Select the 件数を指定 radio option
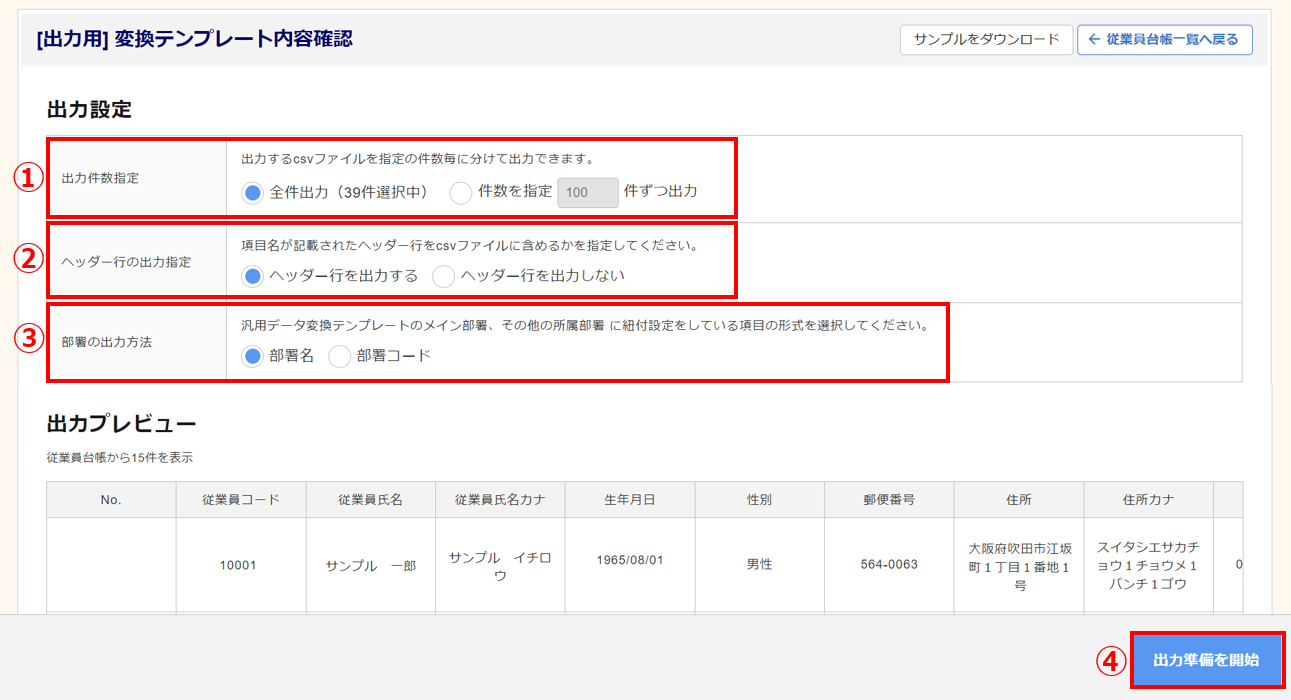 pos(460,192)
